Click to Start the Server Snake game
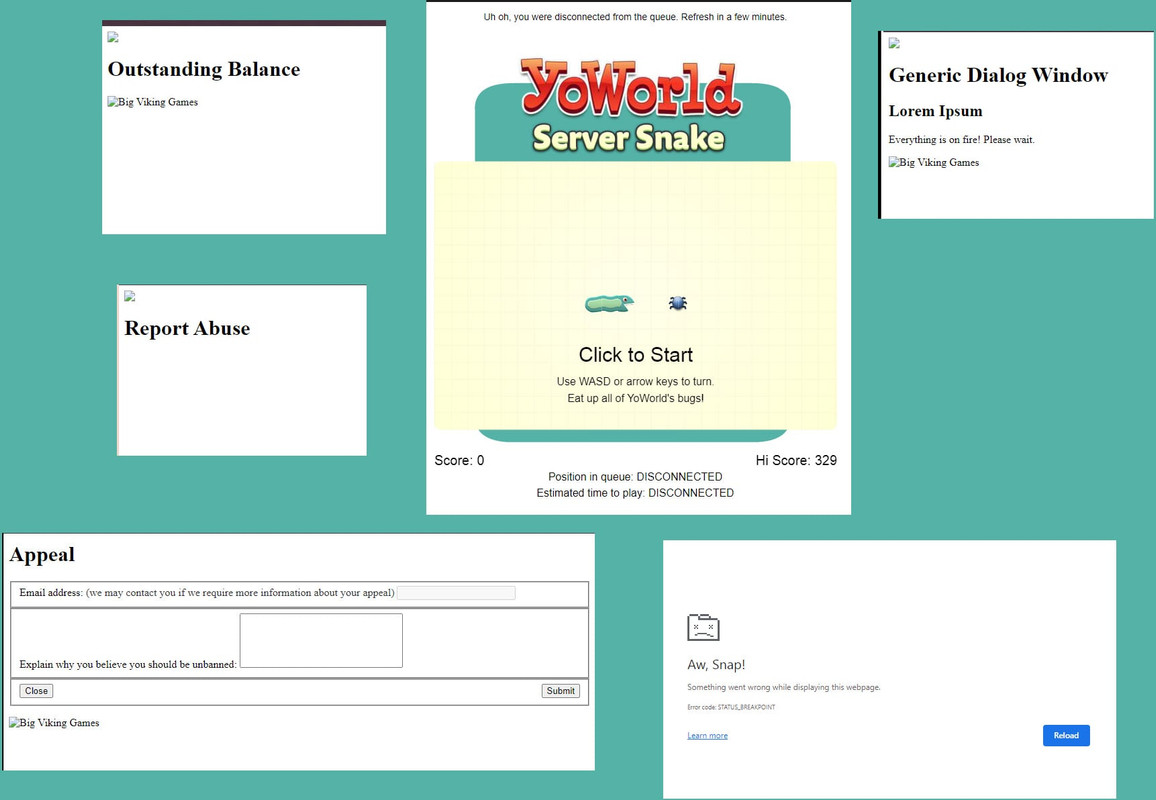The image size is (1156, 800). 636,355
